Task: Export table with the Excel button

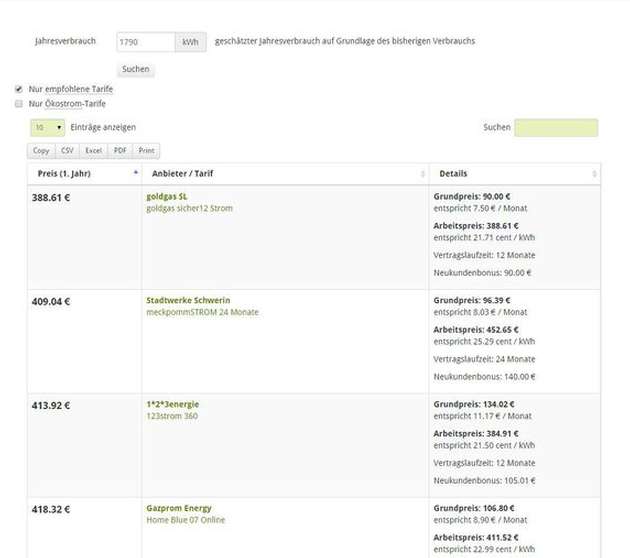Action: [93, 151]
